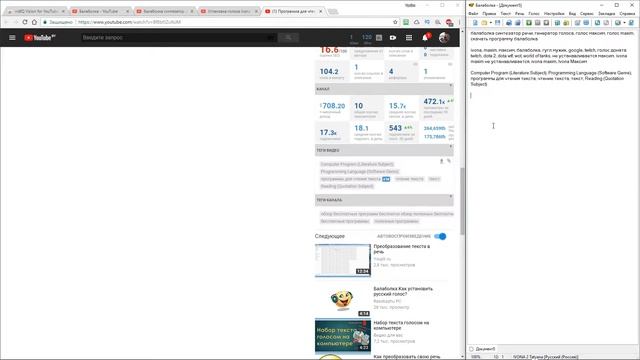
Task: Click the Computer Program (Literature Subject) tag
Action: pyautogui.click(x=357, y=164)
